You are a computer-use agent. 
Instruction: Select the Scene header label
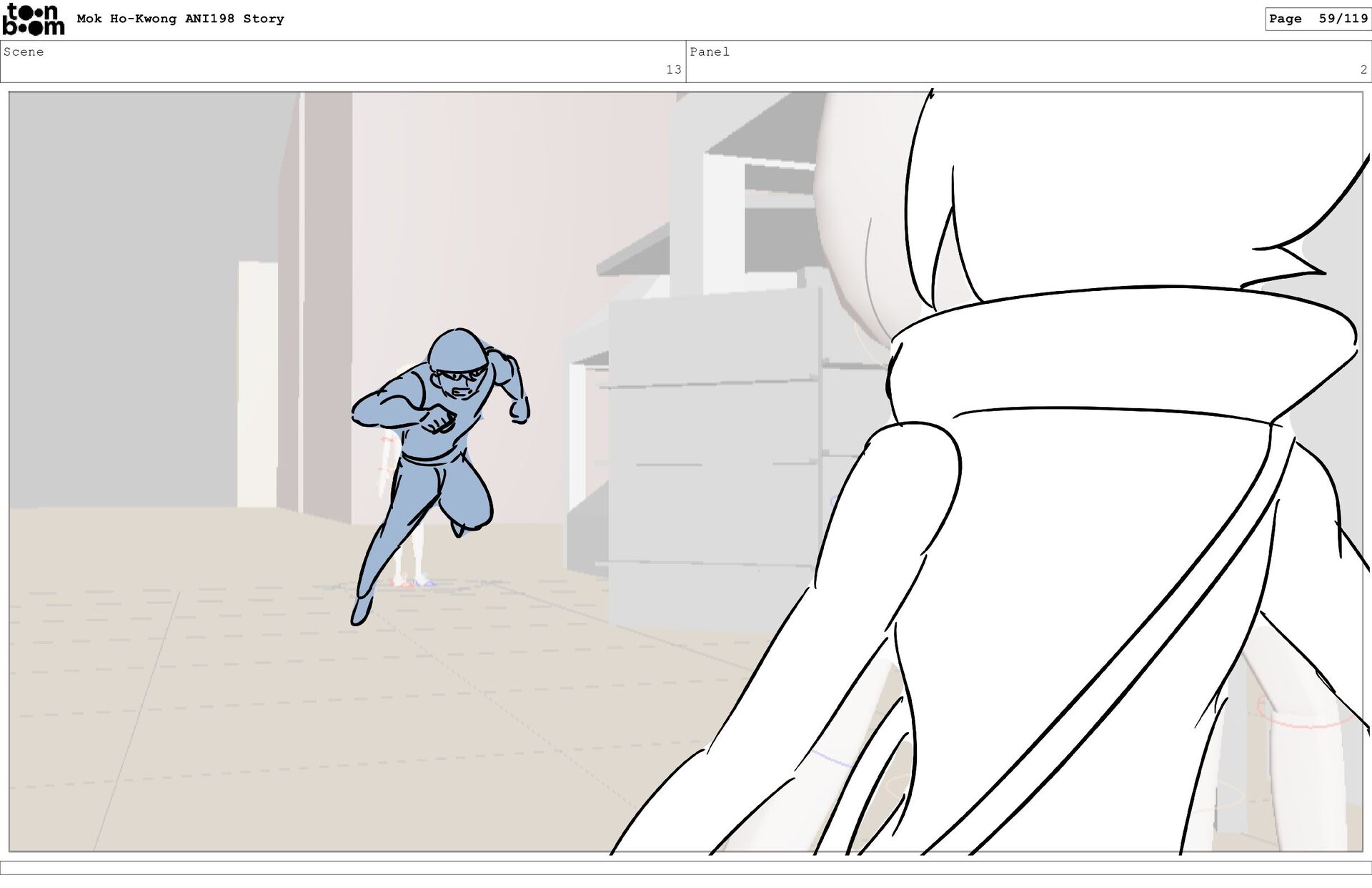24,52
